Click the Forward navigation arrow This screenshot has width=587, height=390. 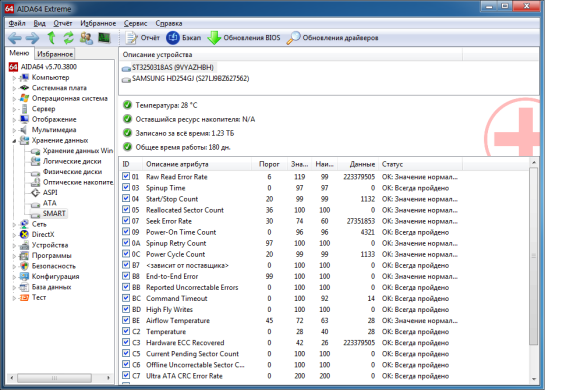click(33, 38)
